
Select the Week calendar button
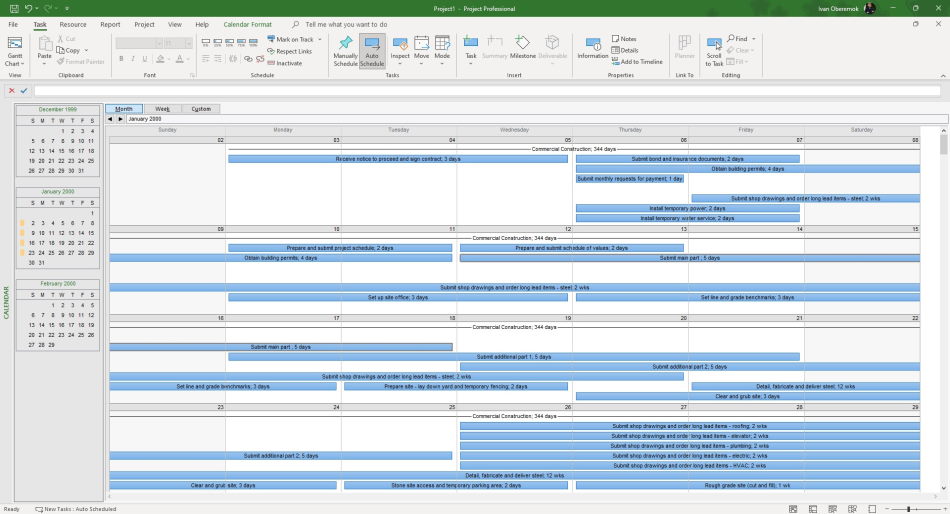click(162, 109)
